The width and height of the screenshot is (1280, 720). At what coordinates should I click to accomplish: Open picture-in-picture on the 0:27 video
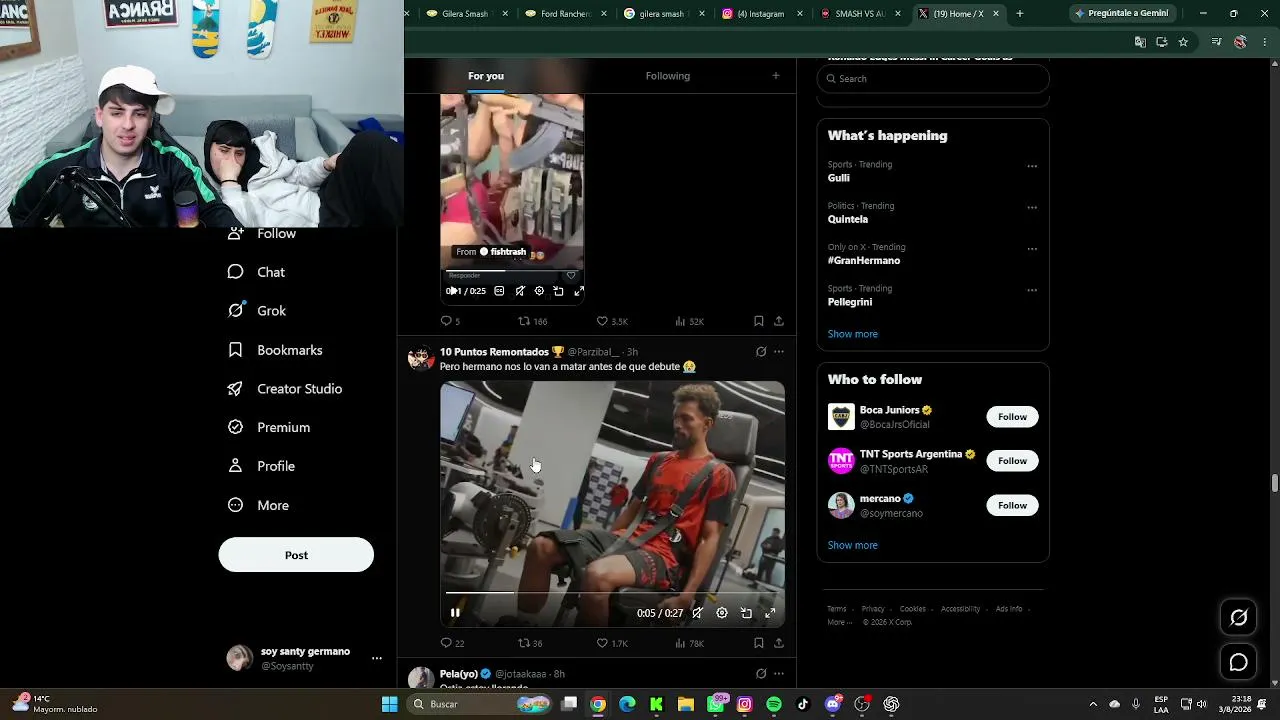click(x=746, y=613)
